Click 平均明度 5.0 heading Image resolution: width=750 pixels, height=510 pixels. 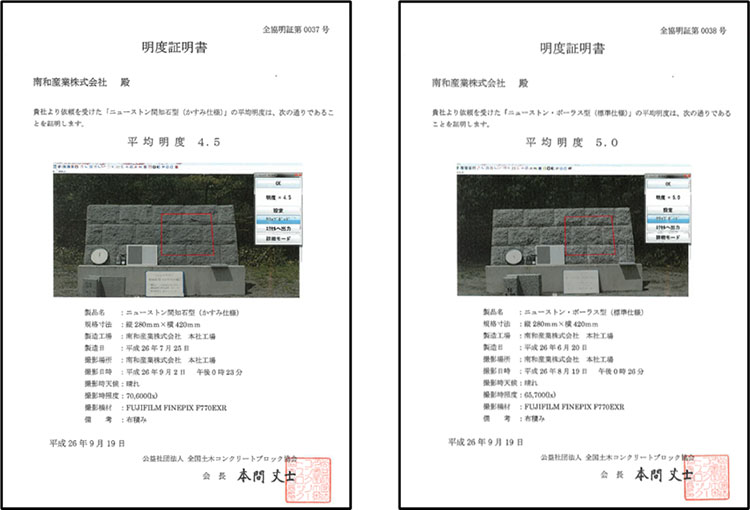[x=572, y=143]
